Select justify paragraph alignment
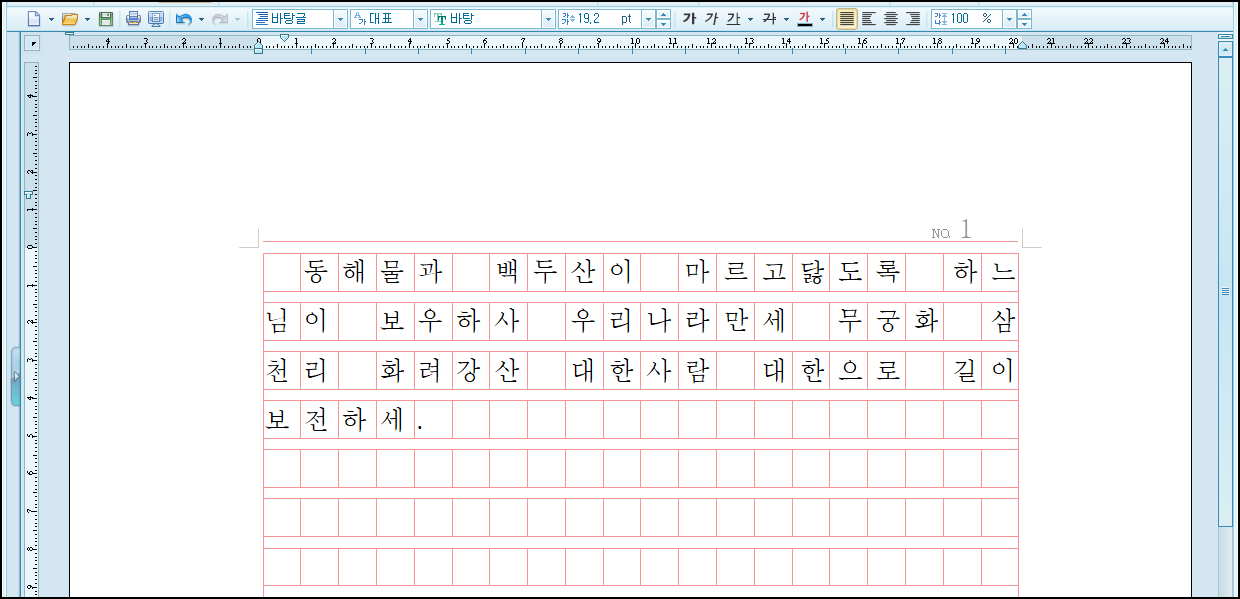 847,19
